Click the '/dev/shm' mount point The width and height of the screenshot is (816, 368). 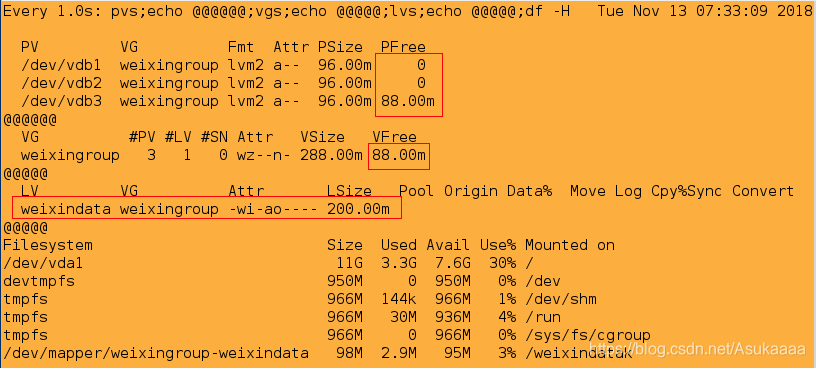click(561, 299)
